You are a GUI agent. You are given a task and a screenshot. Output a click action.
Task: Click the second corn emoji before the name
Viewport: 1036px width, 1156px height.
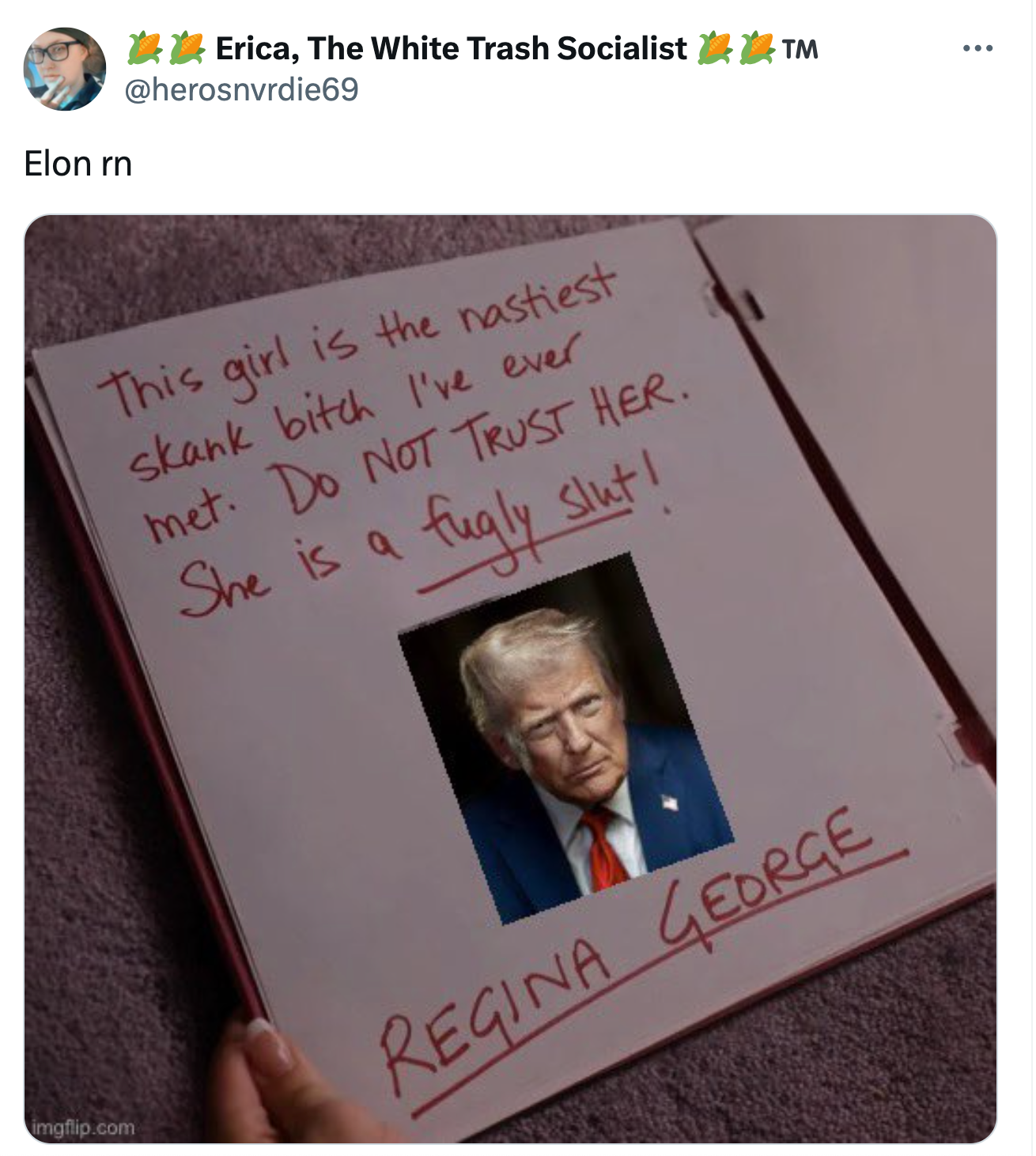187,48
